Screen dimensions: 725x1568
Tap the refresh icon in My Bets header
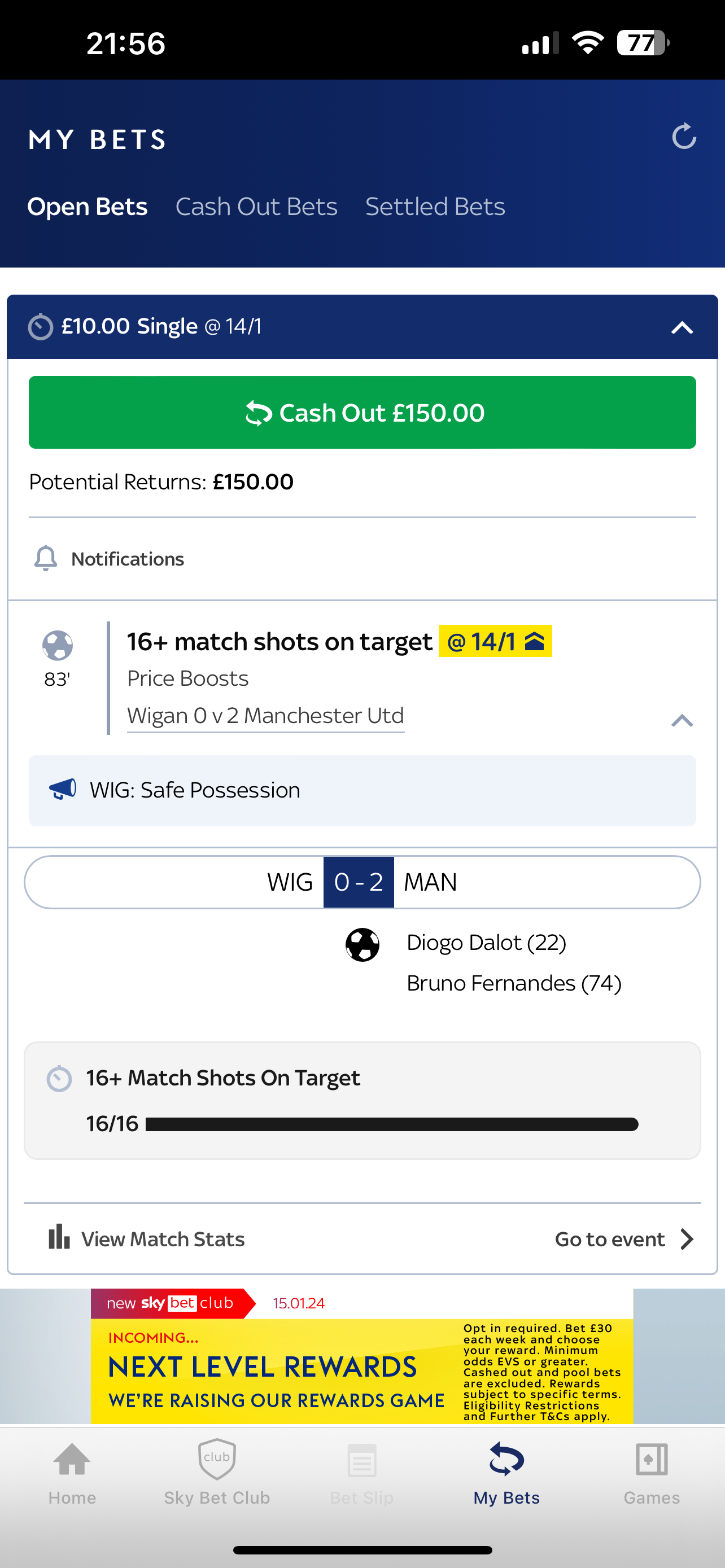(684, 137)
